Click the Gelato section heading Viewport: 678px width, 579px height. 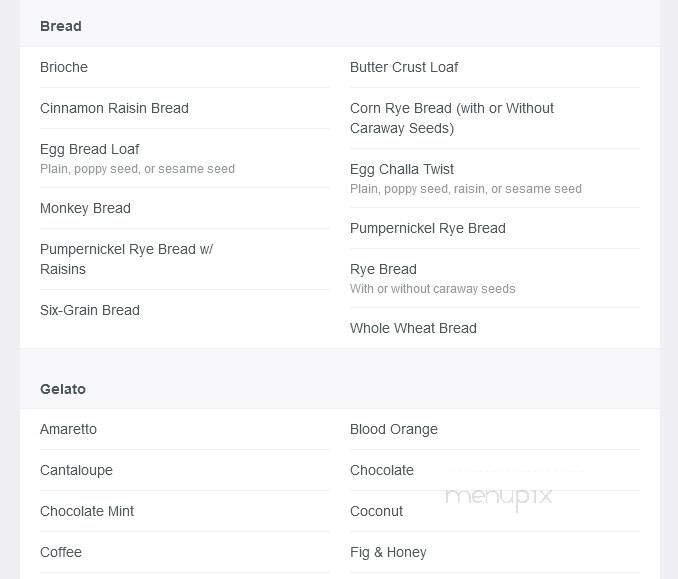(x=63, y=389)
